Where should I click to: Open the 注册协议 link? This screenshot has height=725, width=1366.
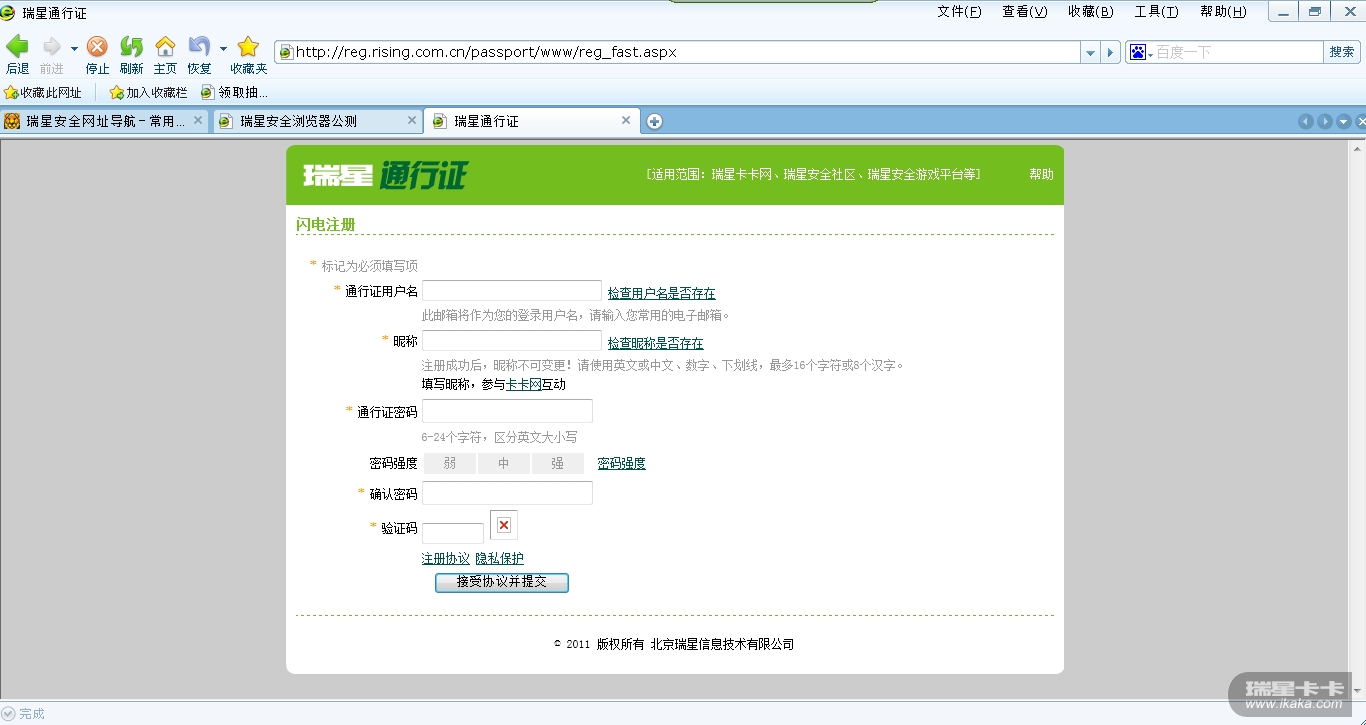pos(446,558)
